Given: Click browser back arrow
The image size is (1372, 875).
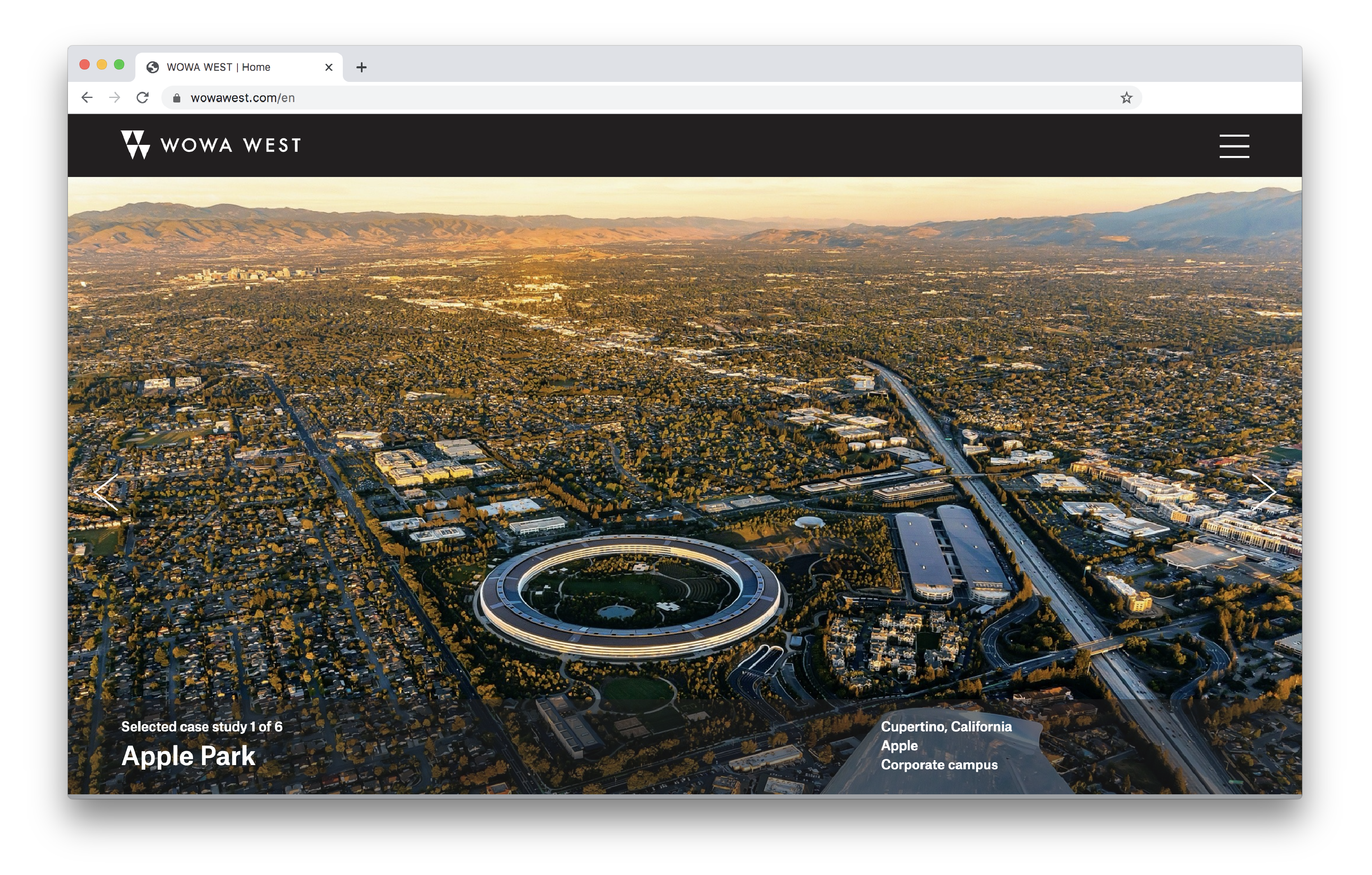Looking at the screenshot, I should pyautogui.click(x=86, y=98).
